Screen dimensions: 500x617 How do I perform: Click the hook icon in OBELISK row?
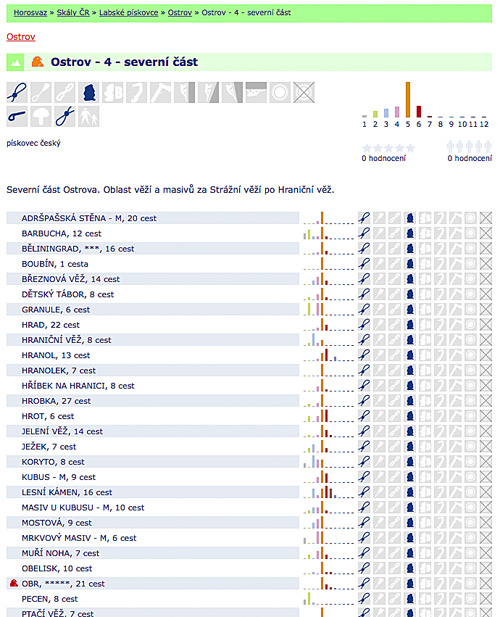440,568
